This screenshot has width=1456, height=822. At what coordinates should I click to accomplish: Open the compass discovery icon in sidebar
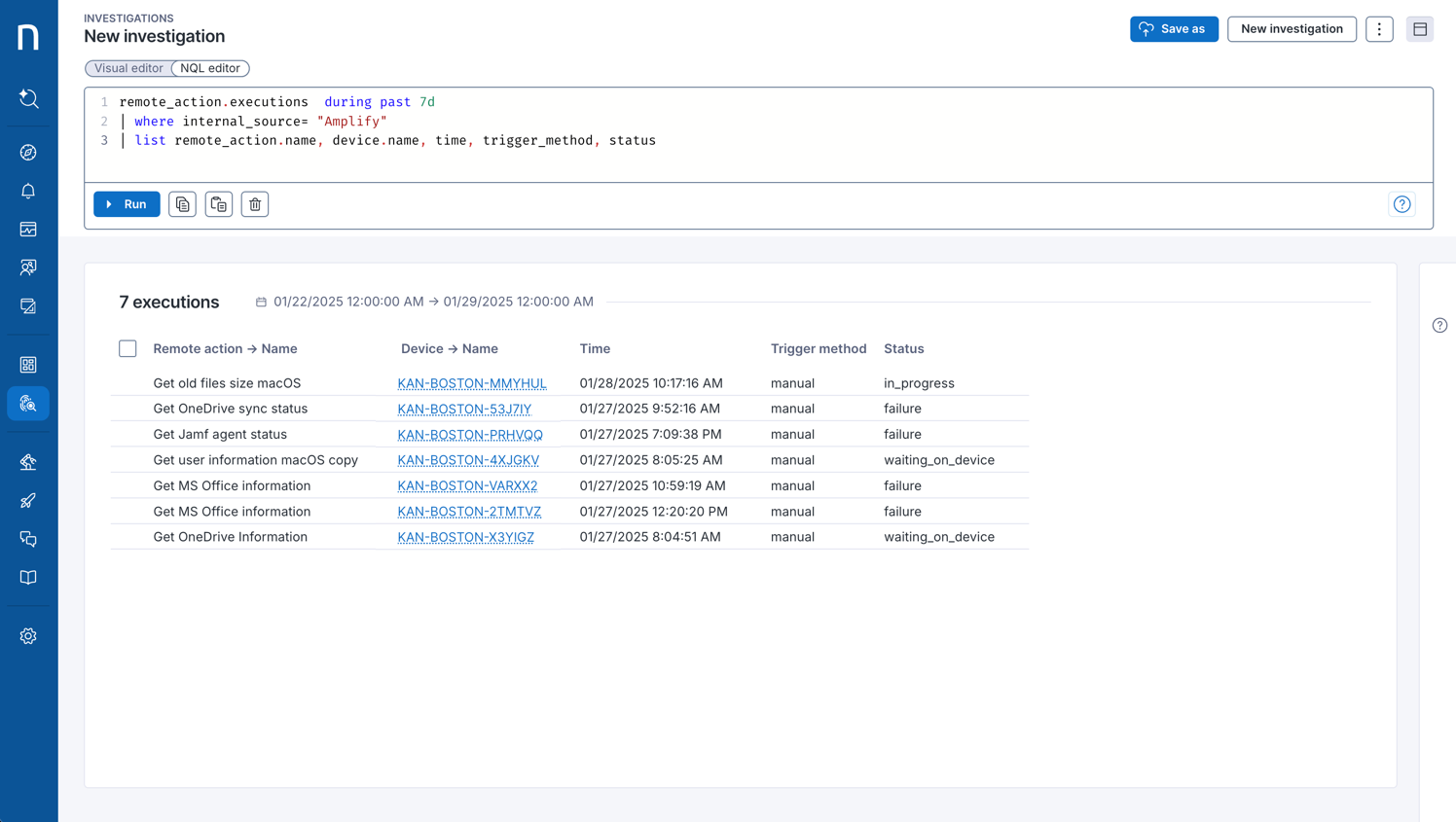tap(28, 152)
